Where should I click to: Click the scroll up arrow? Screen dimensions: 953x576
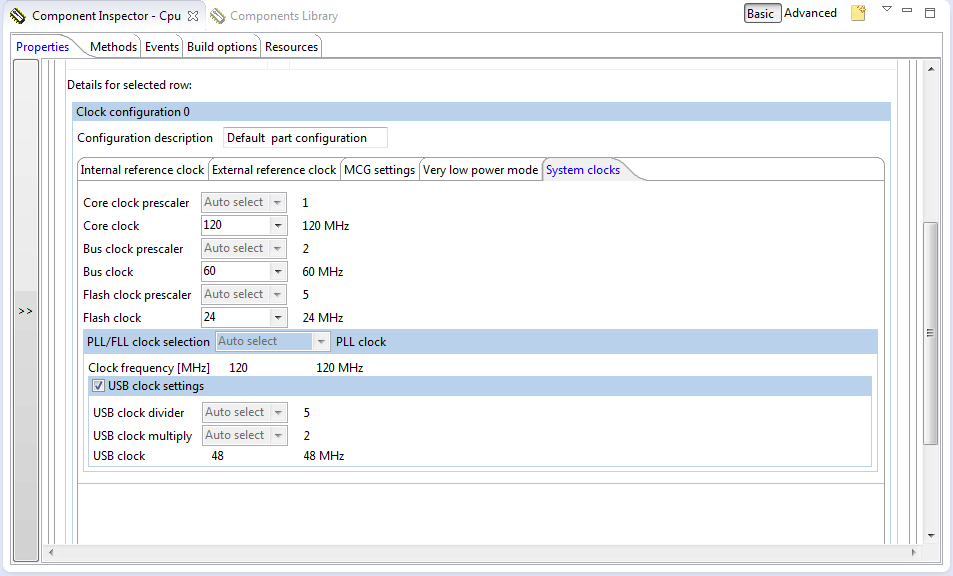coord(931,69)
